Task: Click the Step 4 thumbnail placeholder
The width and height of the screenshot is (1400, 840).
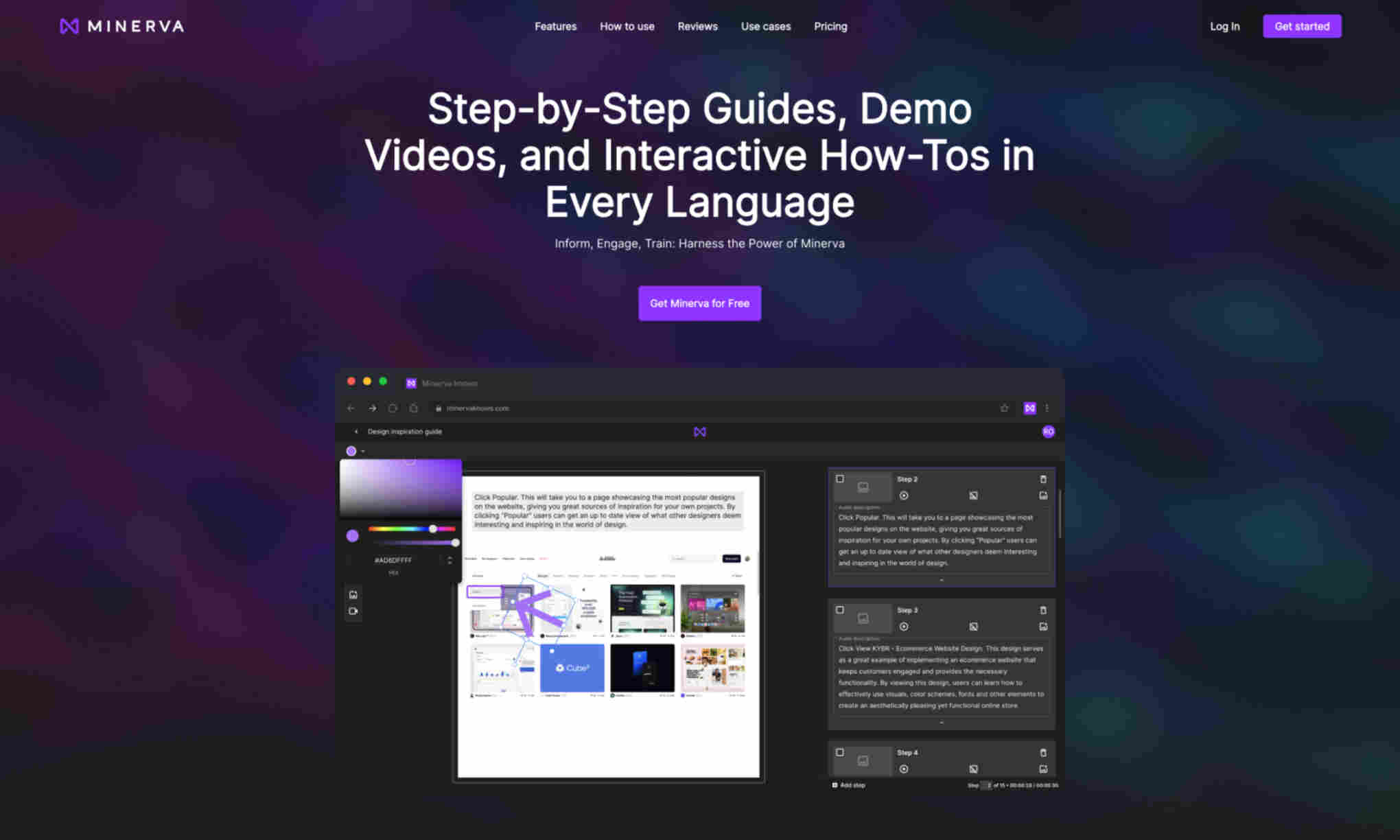Action: (863, 761)
